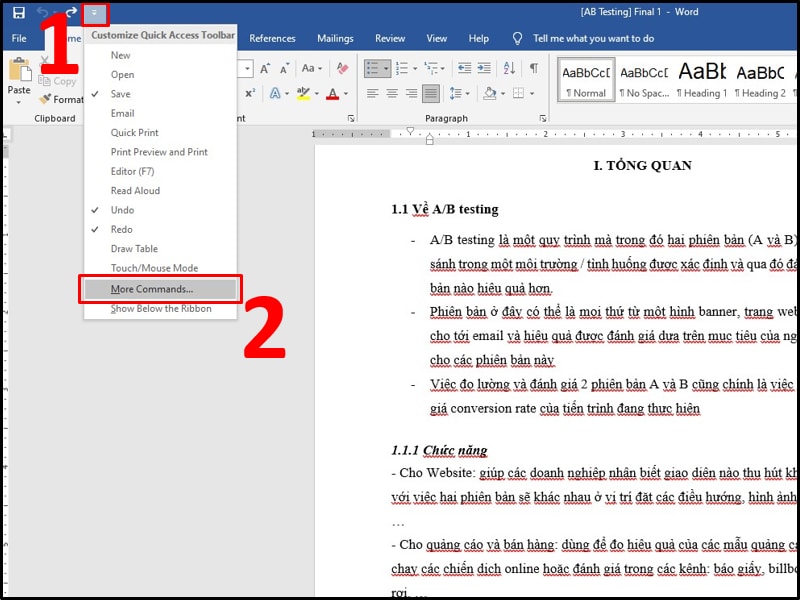
Task: Select Print Preview and Print menu entry
Action: [x=160, y=152]
